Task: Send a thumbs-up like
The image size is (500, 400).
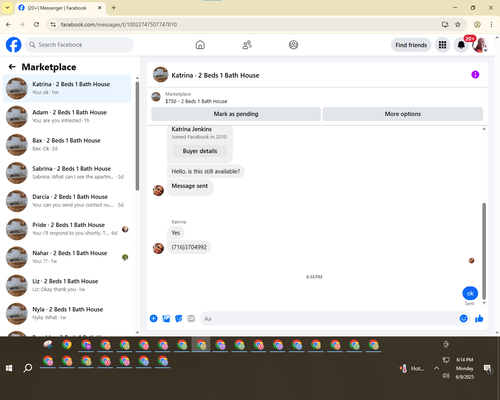Action: pos(479,319)
